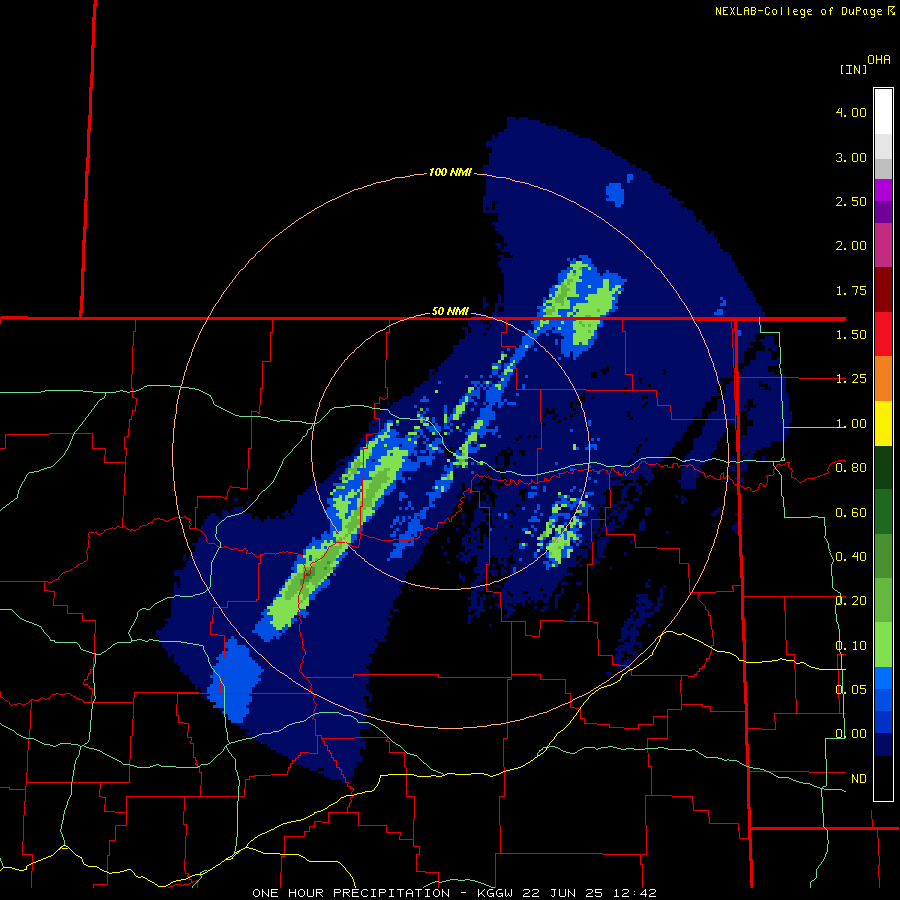Click the 3.00 legend value
The height and width of the screenshot is (900, 900).
click(x=851, y=157)
